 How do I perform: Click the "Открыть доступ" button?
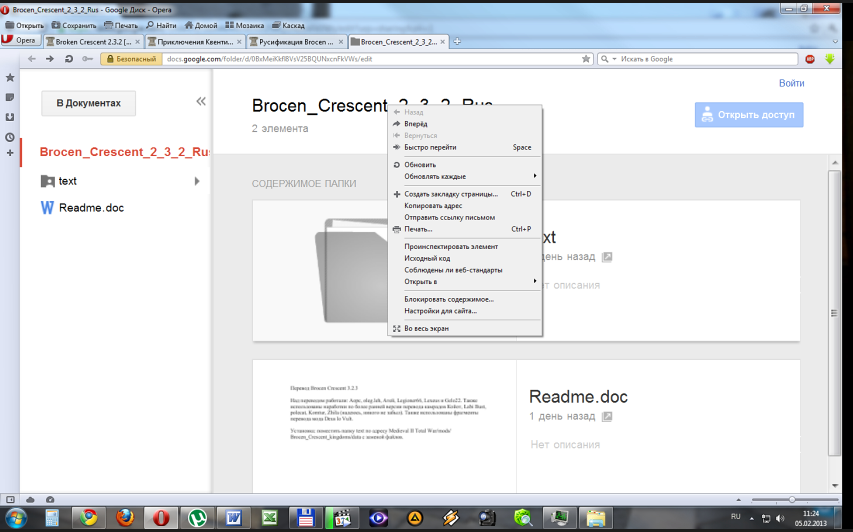point(749,115)
